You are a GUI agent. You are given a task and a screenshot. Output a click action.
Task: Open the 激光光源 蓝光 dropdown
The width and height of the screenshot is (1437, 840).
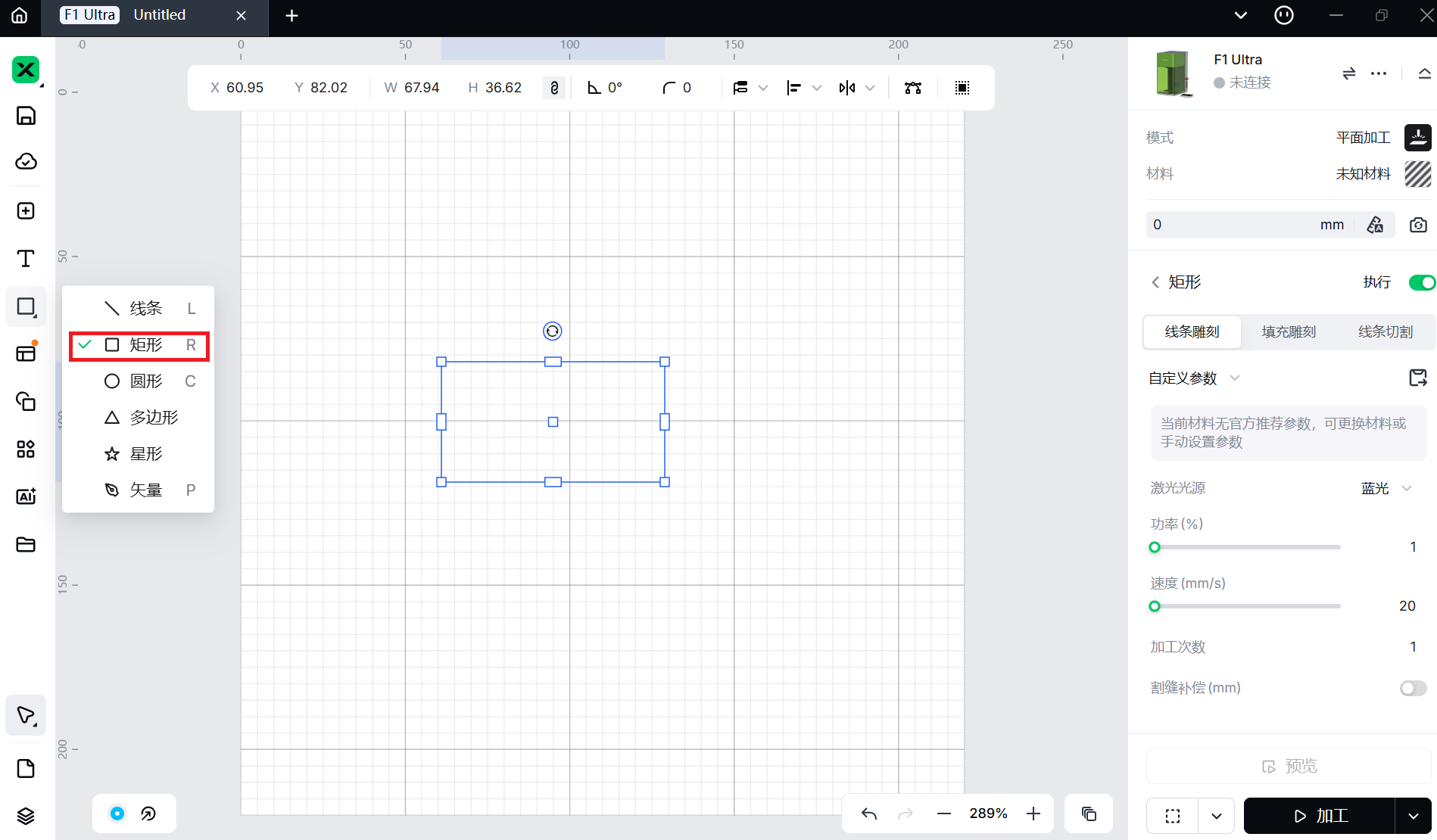coord(1386,488)
